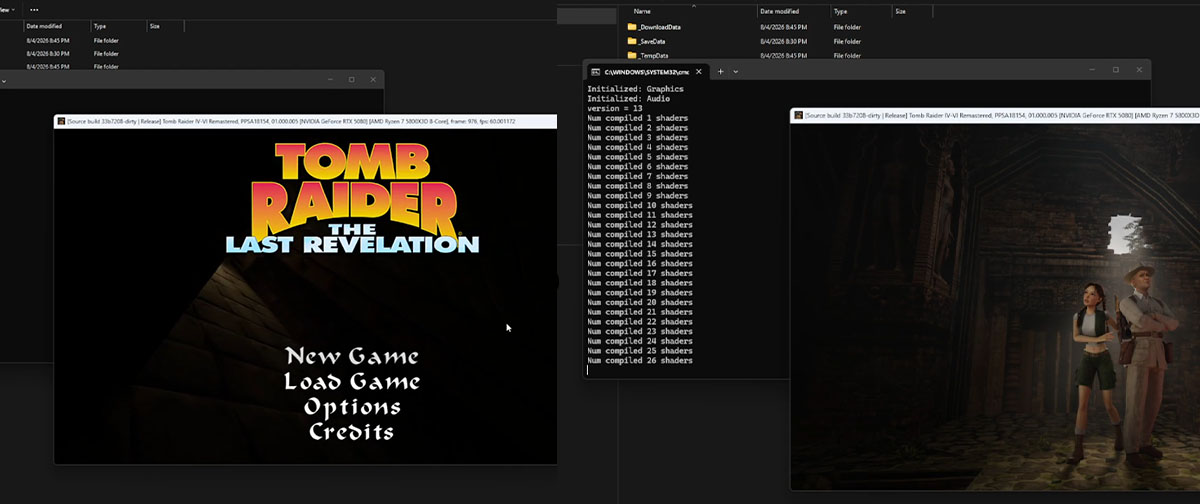1200x504 pixels.
Task: Open the See more ellipsis in explorer toolbar
Action: click(35, 9)
